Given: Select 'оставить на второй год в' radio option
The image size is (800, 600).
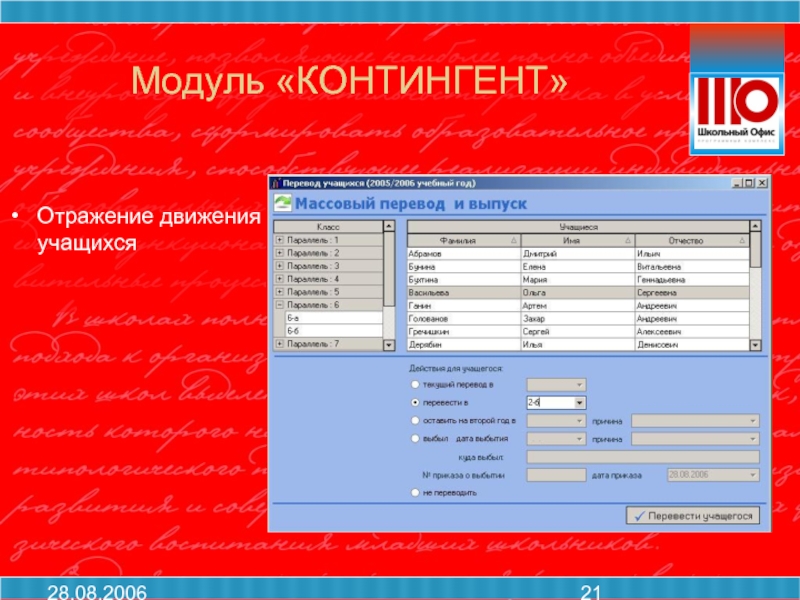Looking at the screenshot, I should 415,420.
